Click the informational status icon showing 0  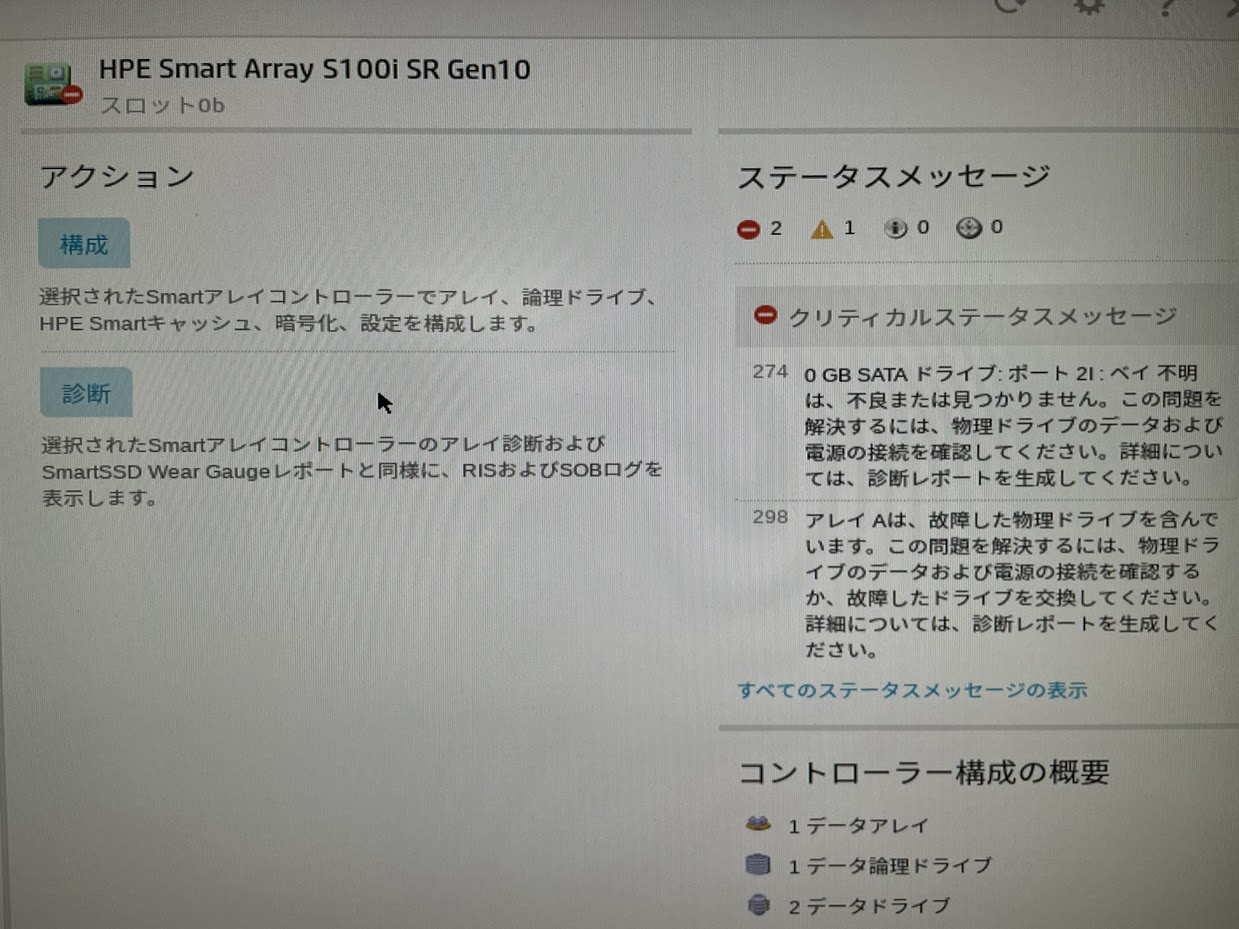click(x=896, y=227)
